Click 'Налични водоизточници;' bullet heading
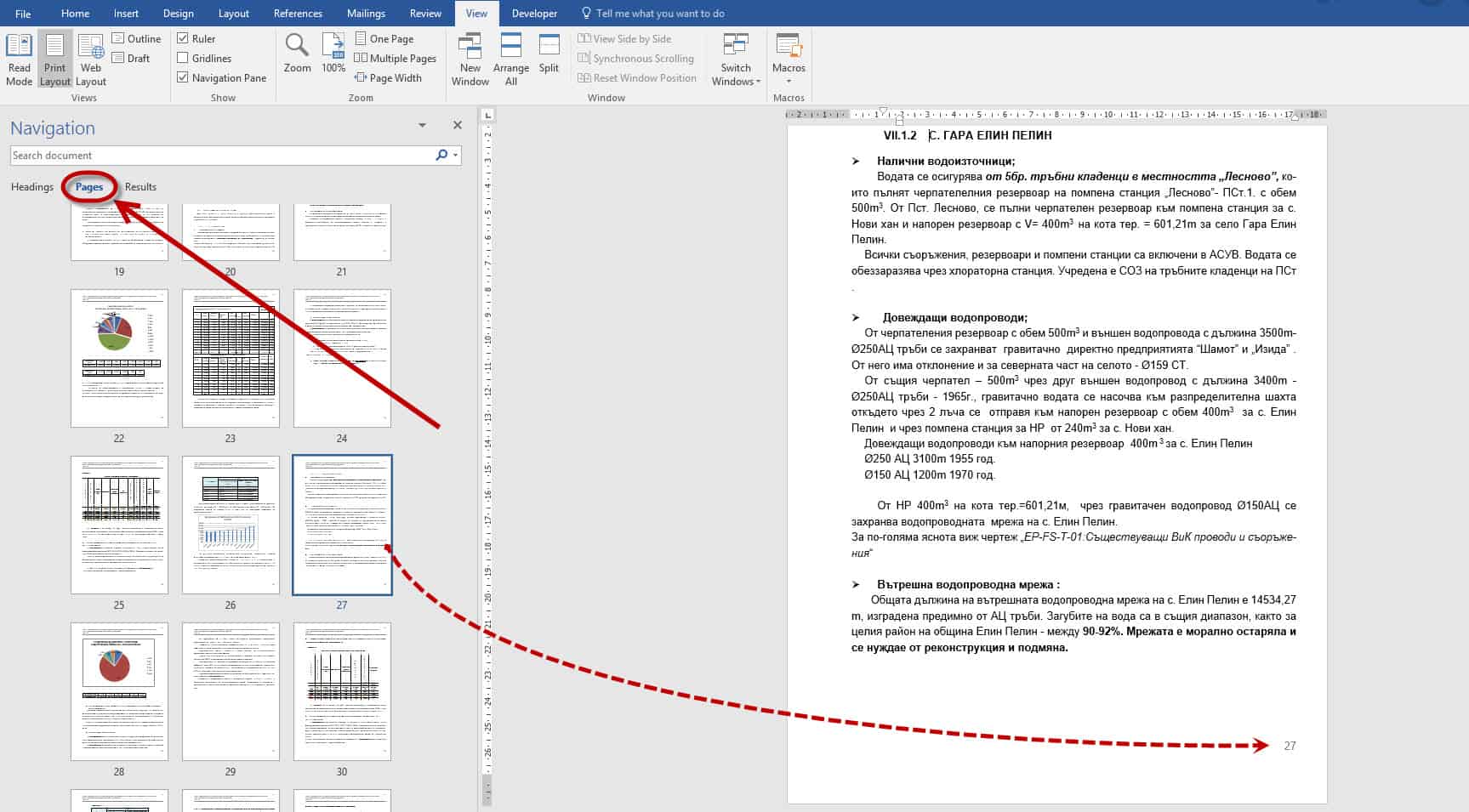The image size is (1469, 812). click(946, 161)
